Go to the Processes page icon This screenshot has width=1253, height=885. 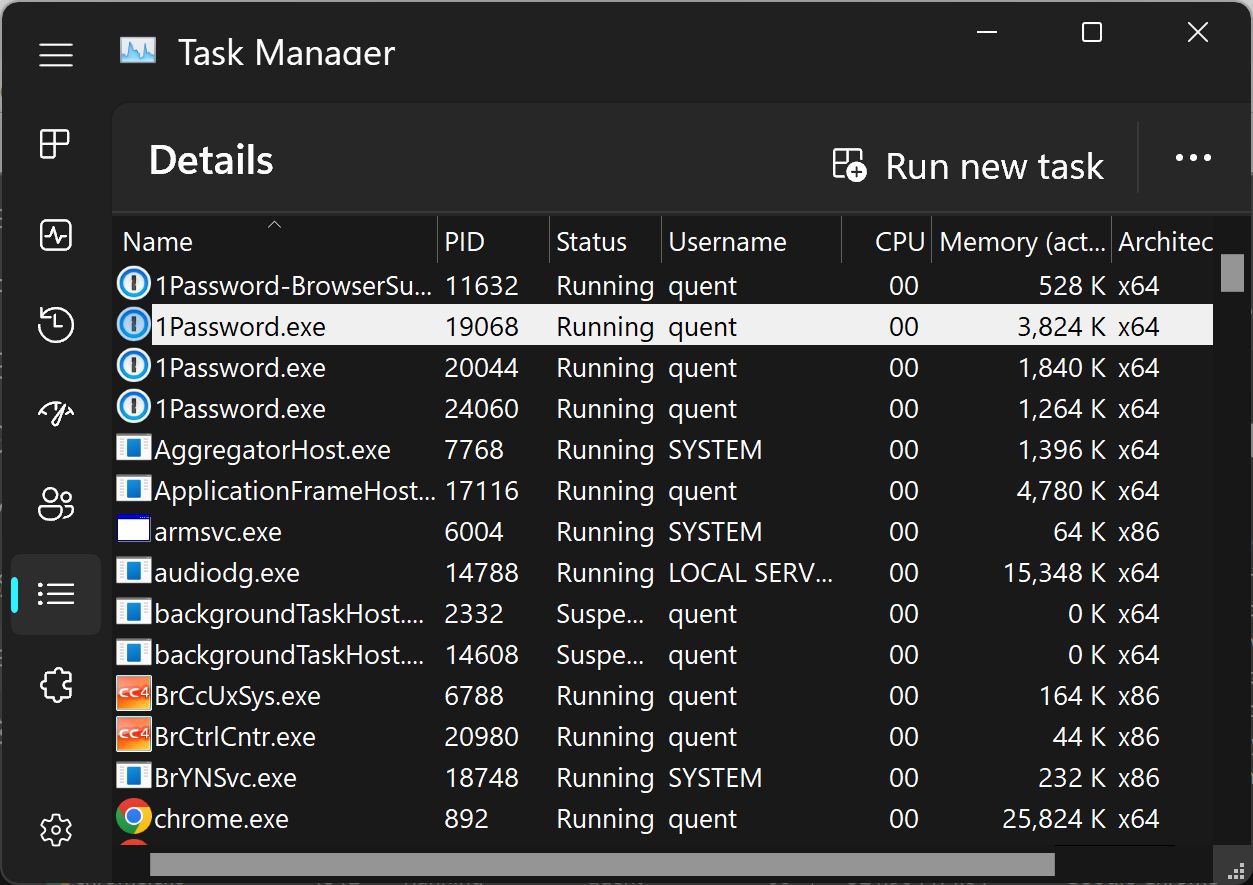(56, 145)
